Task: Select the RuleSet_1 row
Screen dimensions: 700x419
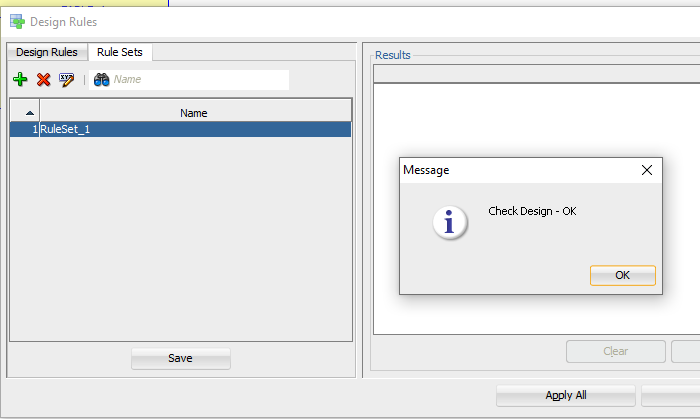Action: 194,129
